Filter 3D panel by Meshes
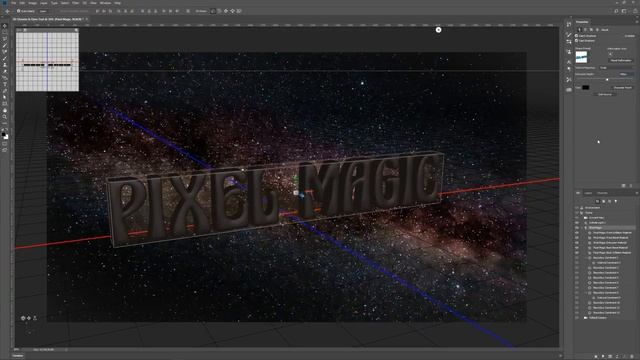Image resolution: width=640 pixels, height=360 pixels. (604, 201)
